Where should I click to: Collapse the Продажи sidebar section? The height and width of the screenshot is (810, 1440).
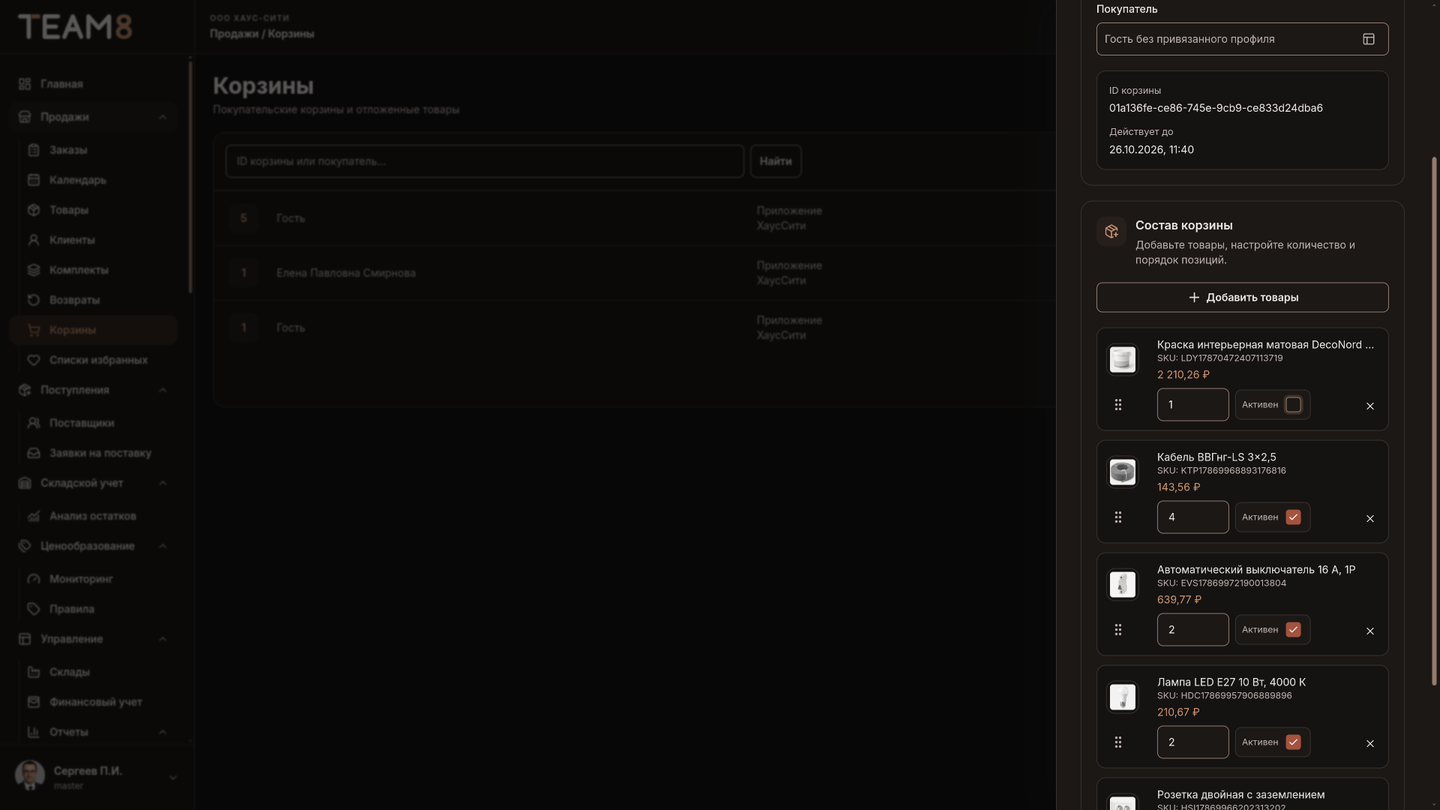point(163,117)
